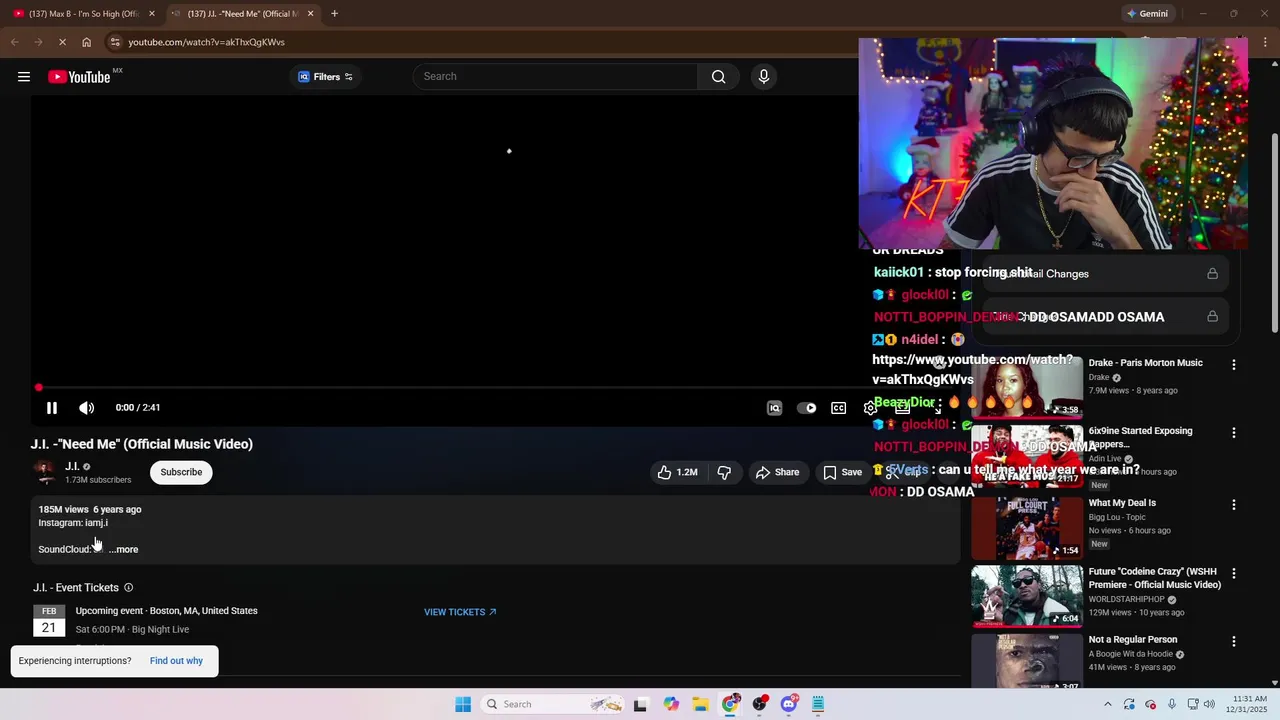View site information icon in address bar
This screenshot has width=1280, height=720.
[115, 42]
